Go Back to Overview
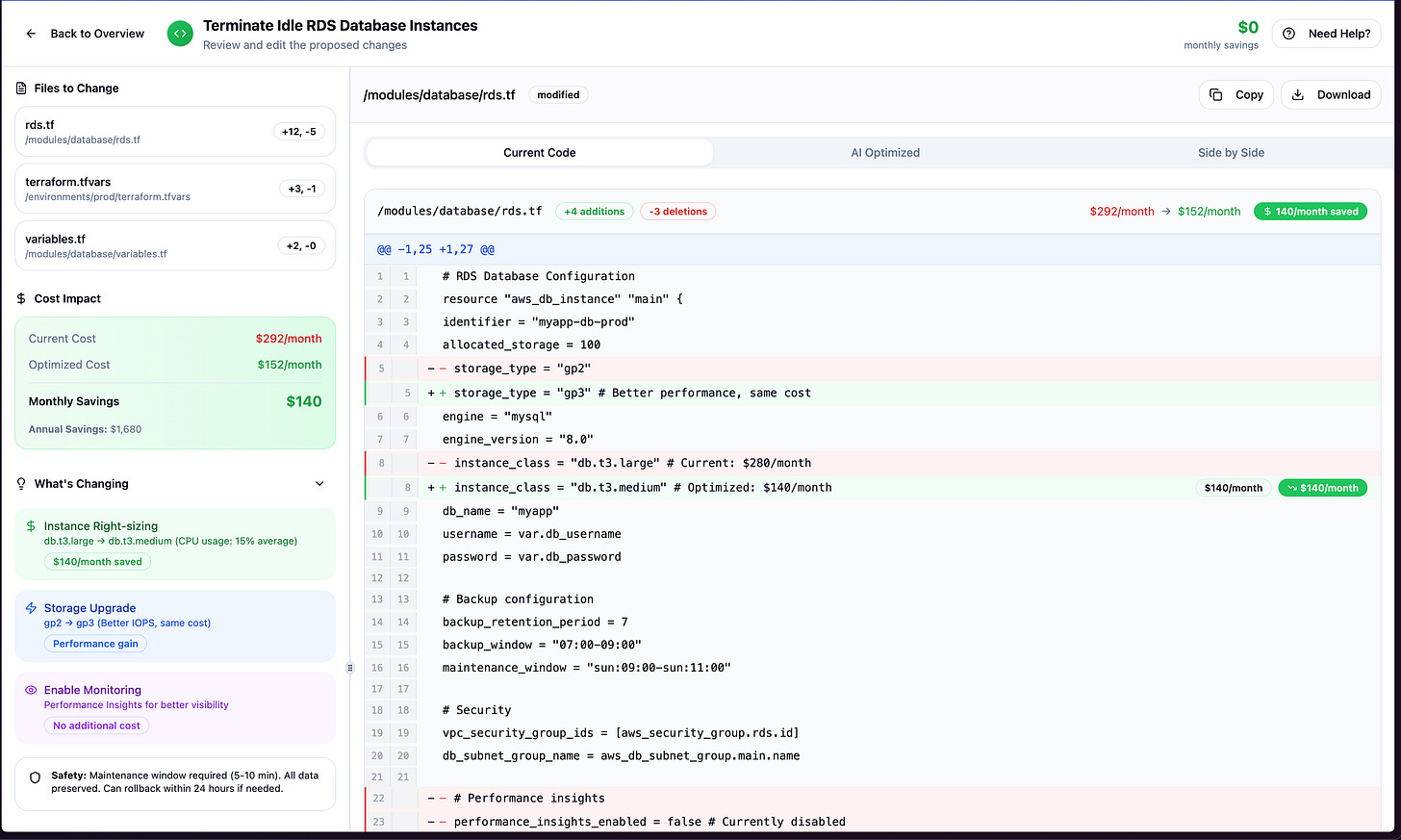This screenshot has height=840, width=1401. click(x=86, y=34)
